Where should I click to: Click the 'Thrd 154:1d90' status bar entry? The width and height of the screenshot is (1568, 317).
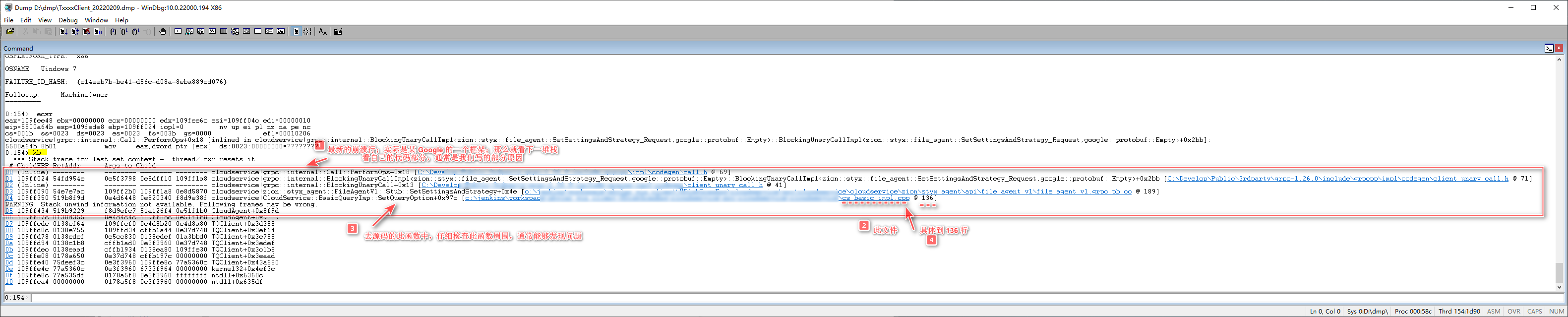coord(1459,312)
